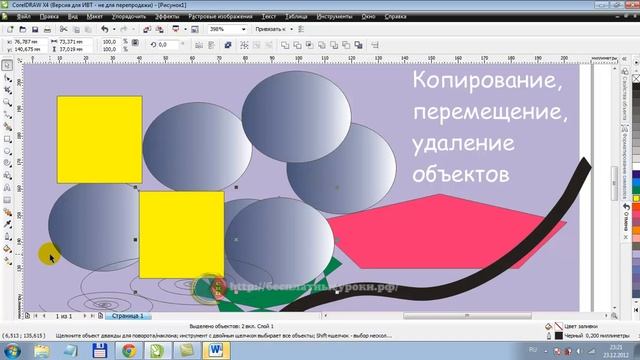Click the no-color X swatch

tap(636, 78)
